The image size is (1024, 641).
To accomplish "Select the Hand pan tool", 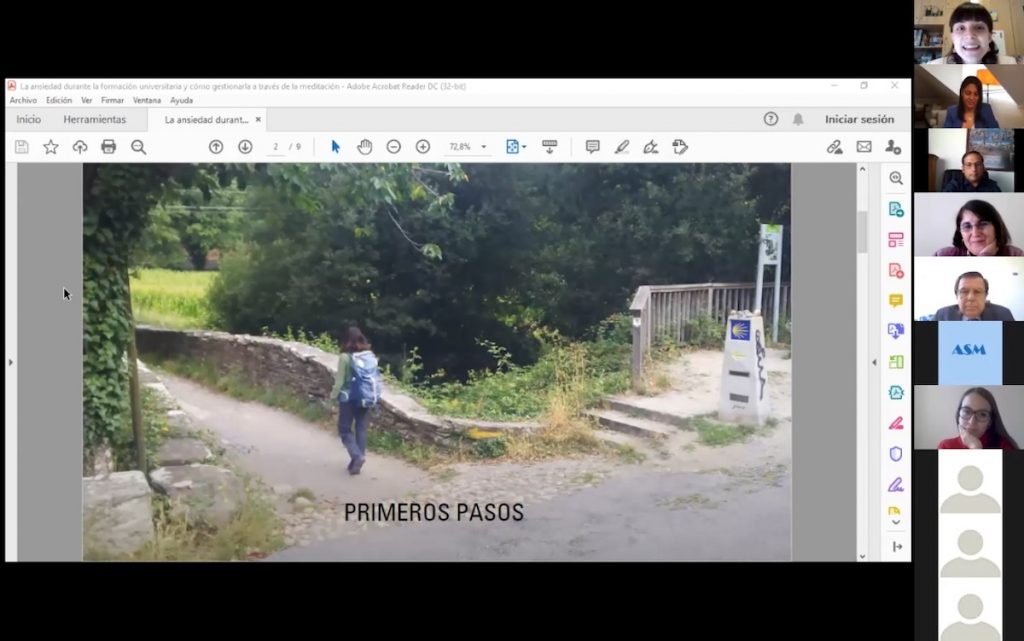I will (365, 147).
